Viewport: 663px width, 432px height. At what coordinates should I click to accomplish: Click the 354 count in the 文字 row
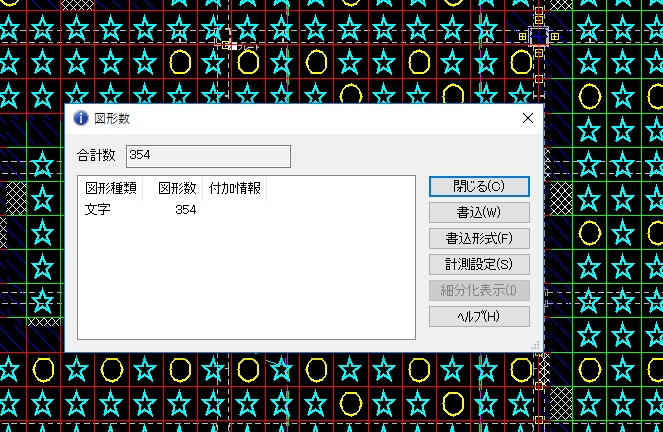point(186,210)
